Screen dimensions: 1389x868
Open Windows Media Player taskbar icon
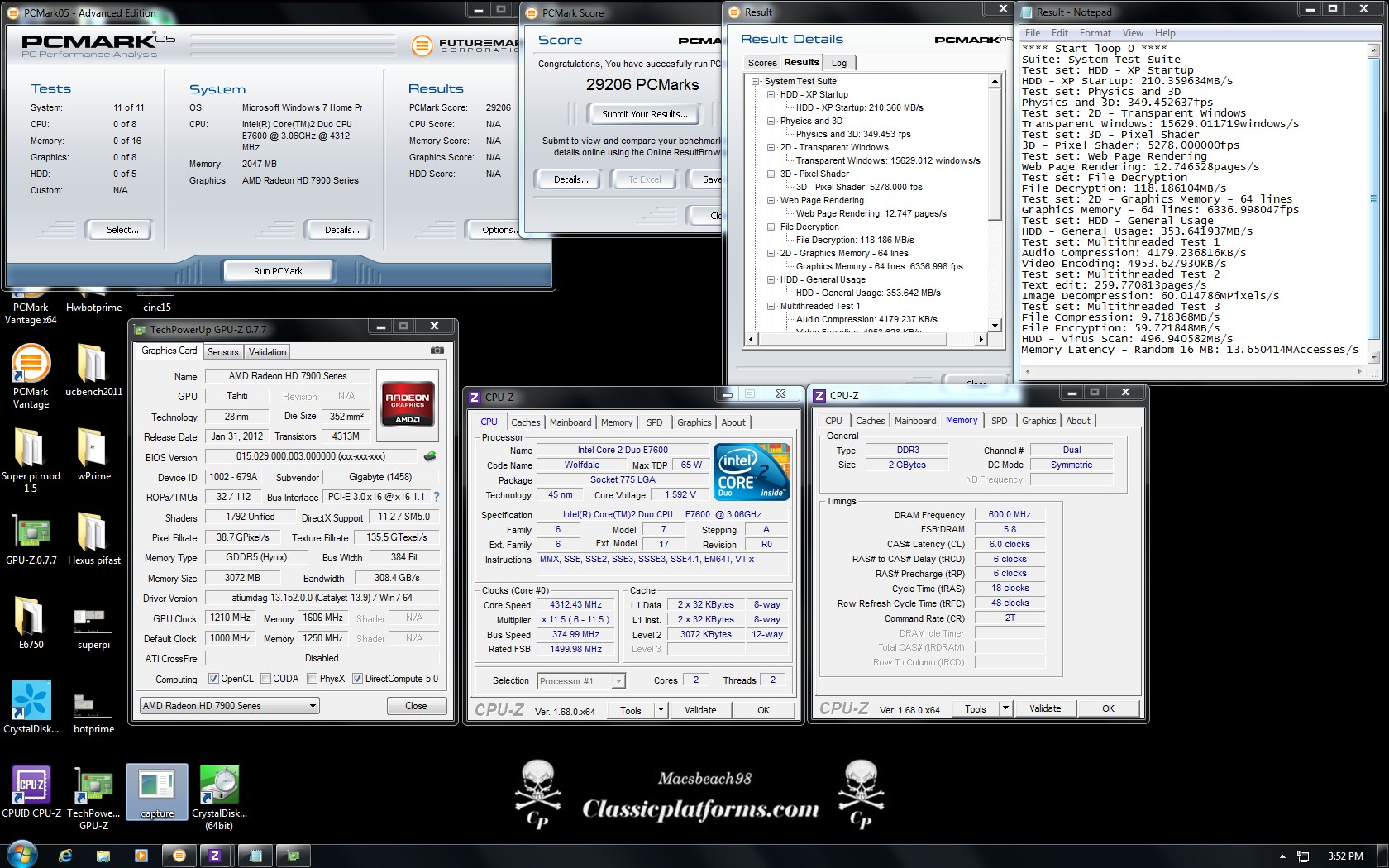click(141, 856)
